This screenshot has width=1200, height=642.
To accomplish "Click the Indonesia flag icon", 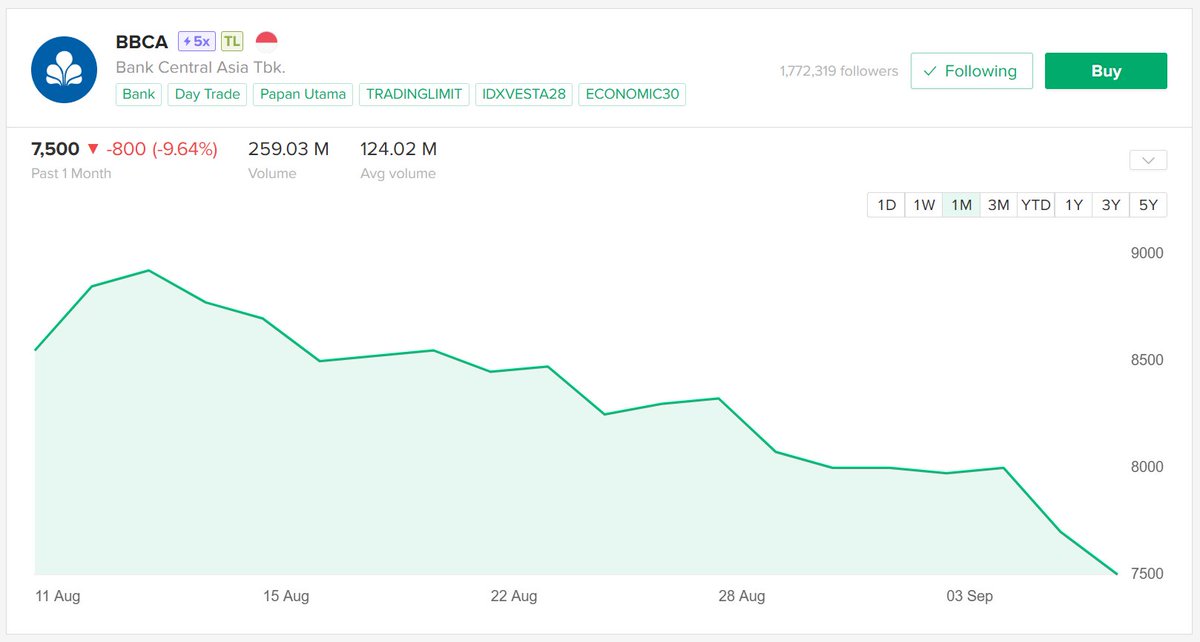I will (266, 41).
